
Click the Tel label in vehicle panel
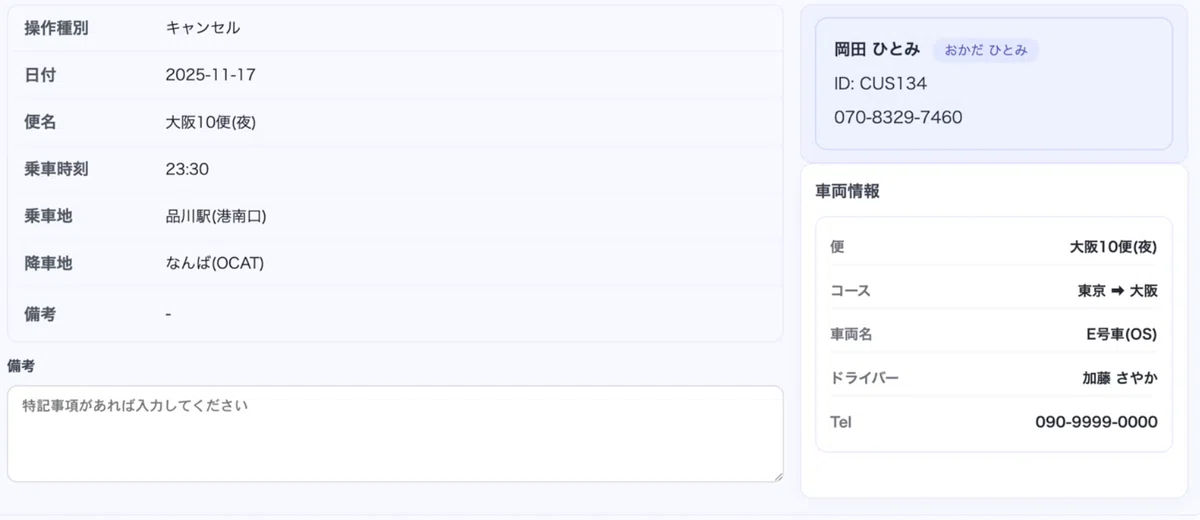point(841,422)
